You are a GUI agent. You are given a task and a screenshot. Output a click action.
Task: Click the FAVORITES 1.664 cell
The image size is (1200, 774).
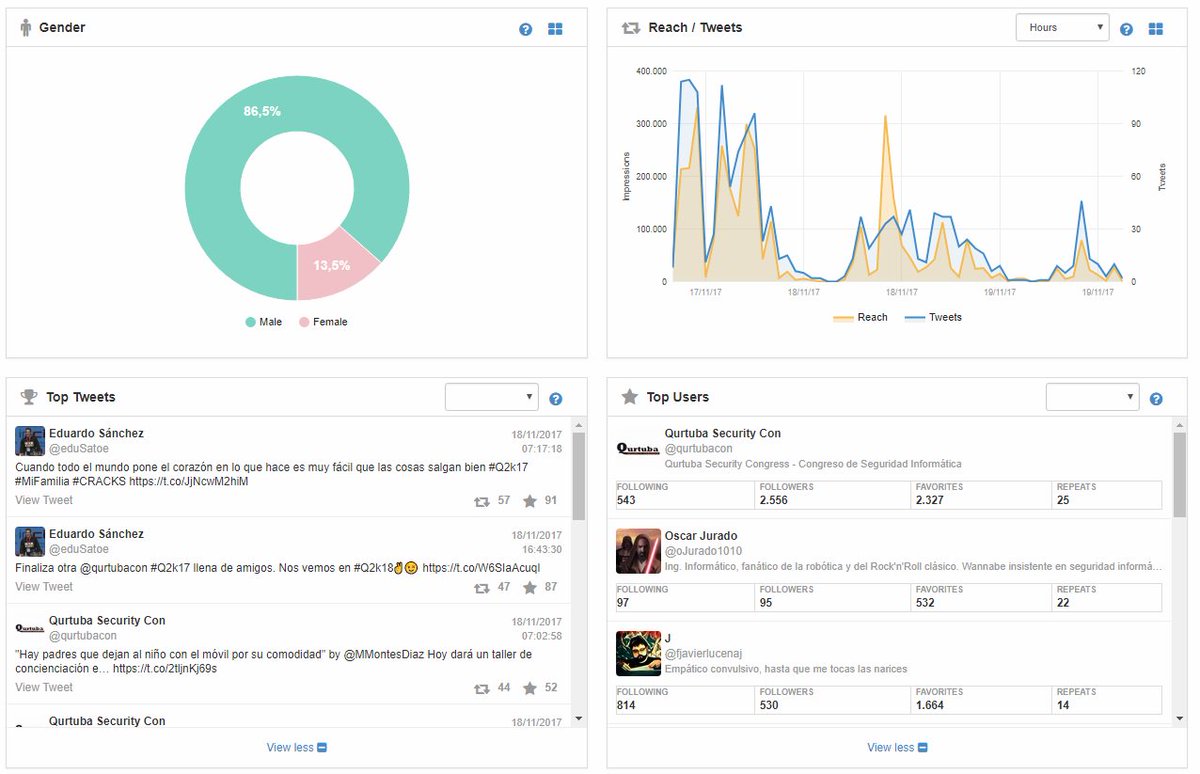[x=983, y=700]
